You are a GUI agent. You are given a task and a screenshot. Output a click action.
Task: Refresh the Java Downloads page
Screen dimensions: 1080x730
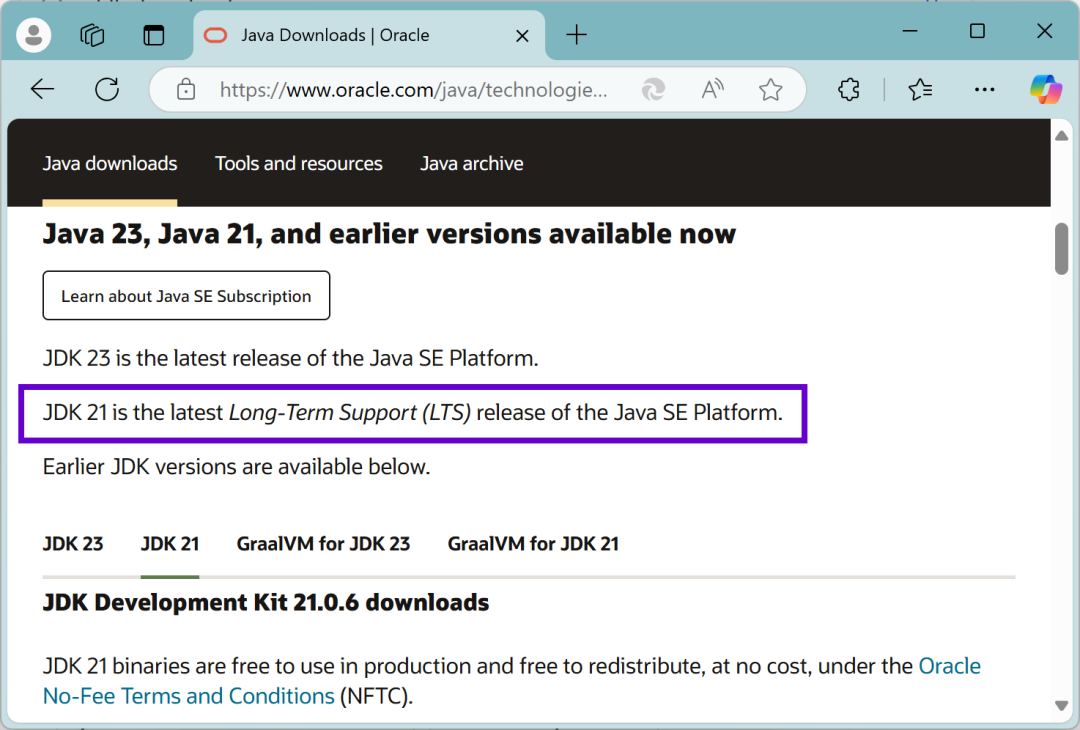point(107,90)
